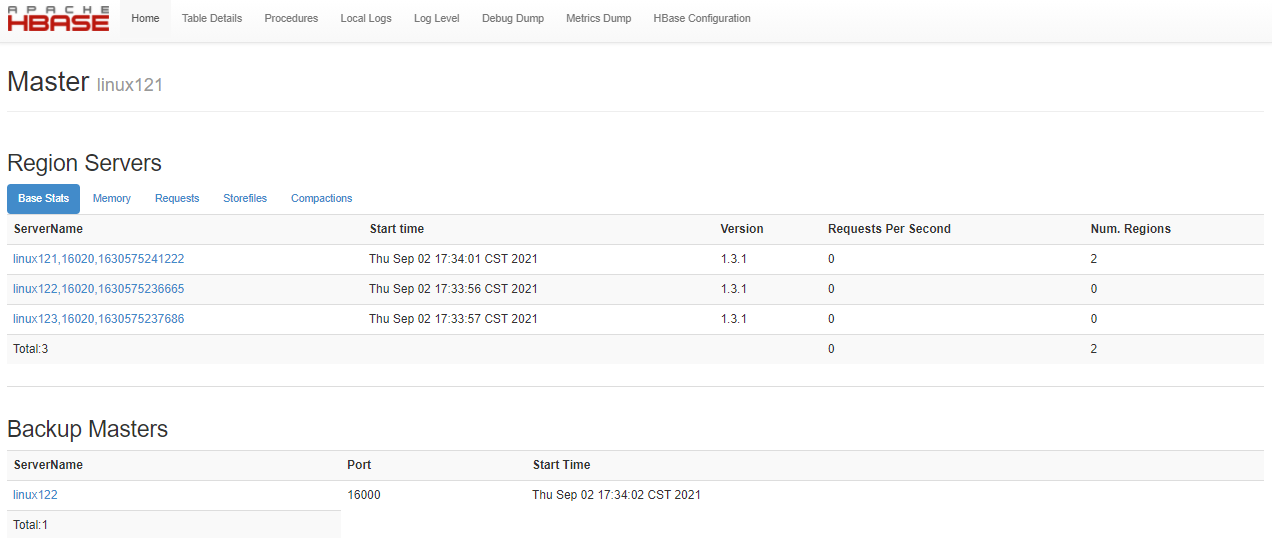Open backup master linux122 link
Image resolution: width=1272 pixels, height=538 pixels.
pos(35,495)
